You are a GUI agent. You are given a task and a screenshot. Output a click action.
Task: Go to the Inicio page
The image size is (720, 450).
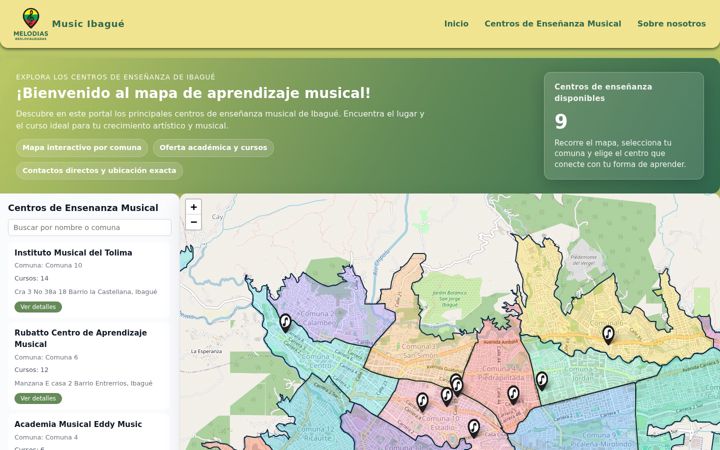click(456, 23)
